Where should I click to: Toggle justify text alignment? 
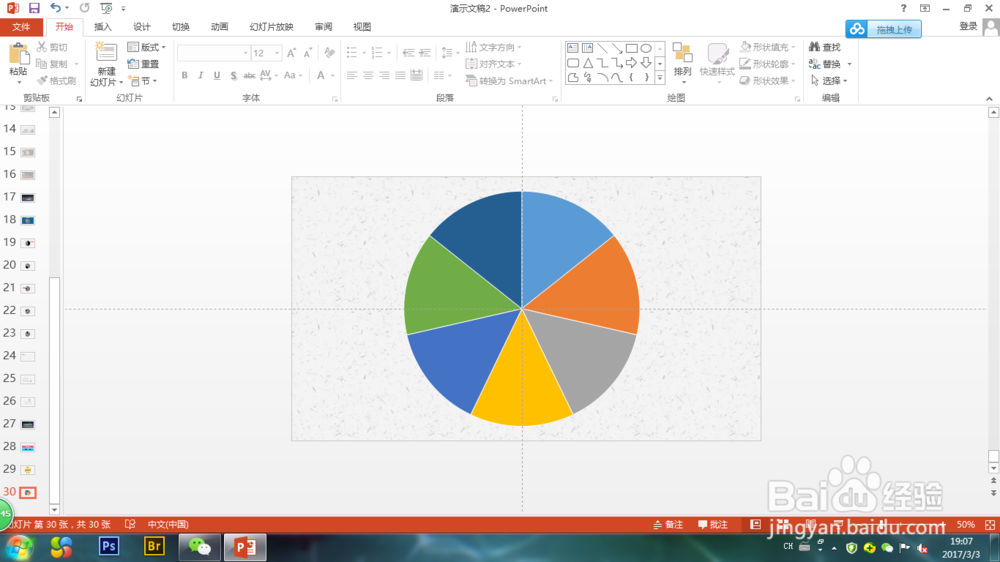(400, 75)
